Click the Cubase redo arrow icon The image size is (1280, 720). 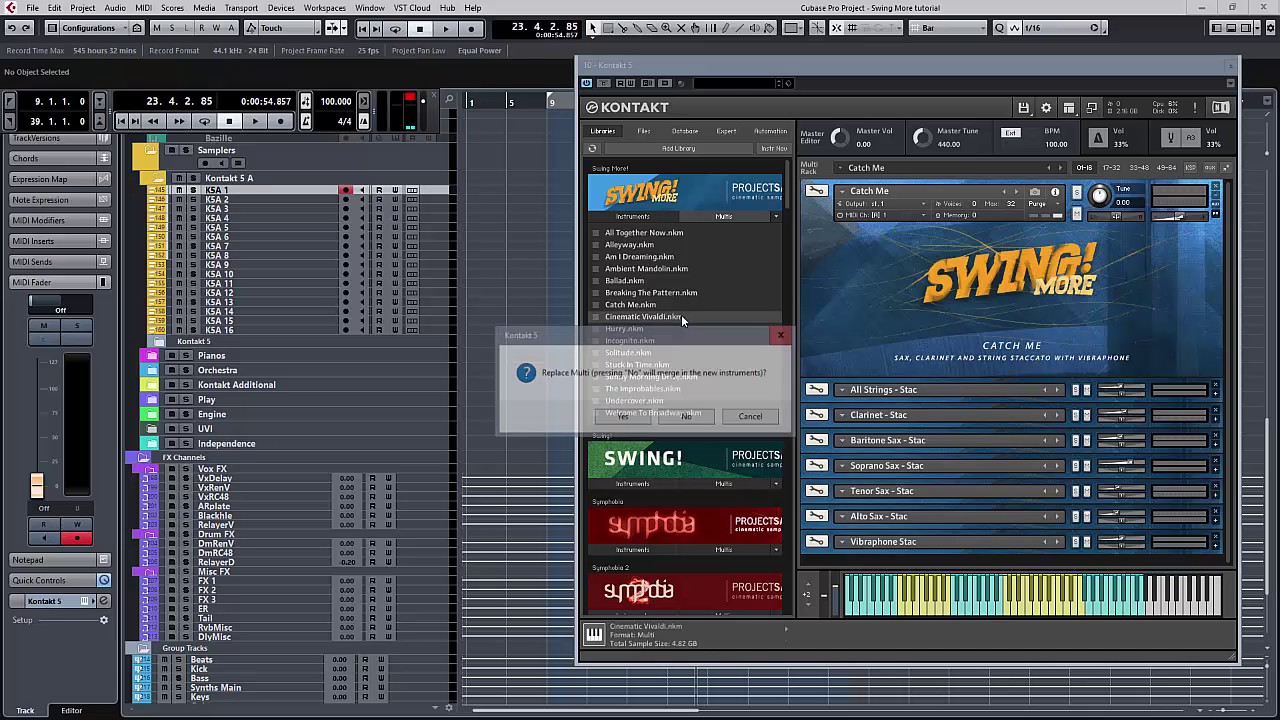(x=27, y=28)
